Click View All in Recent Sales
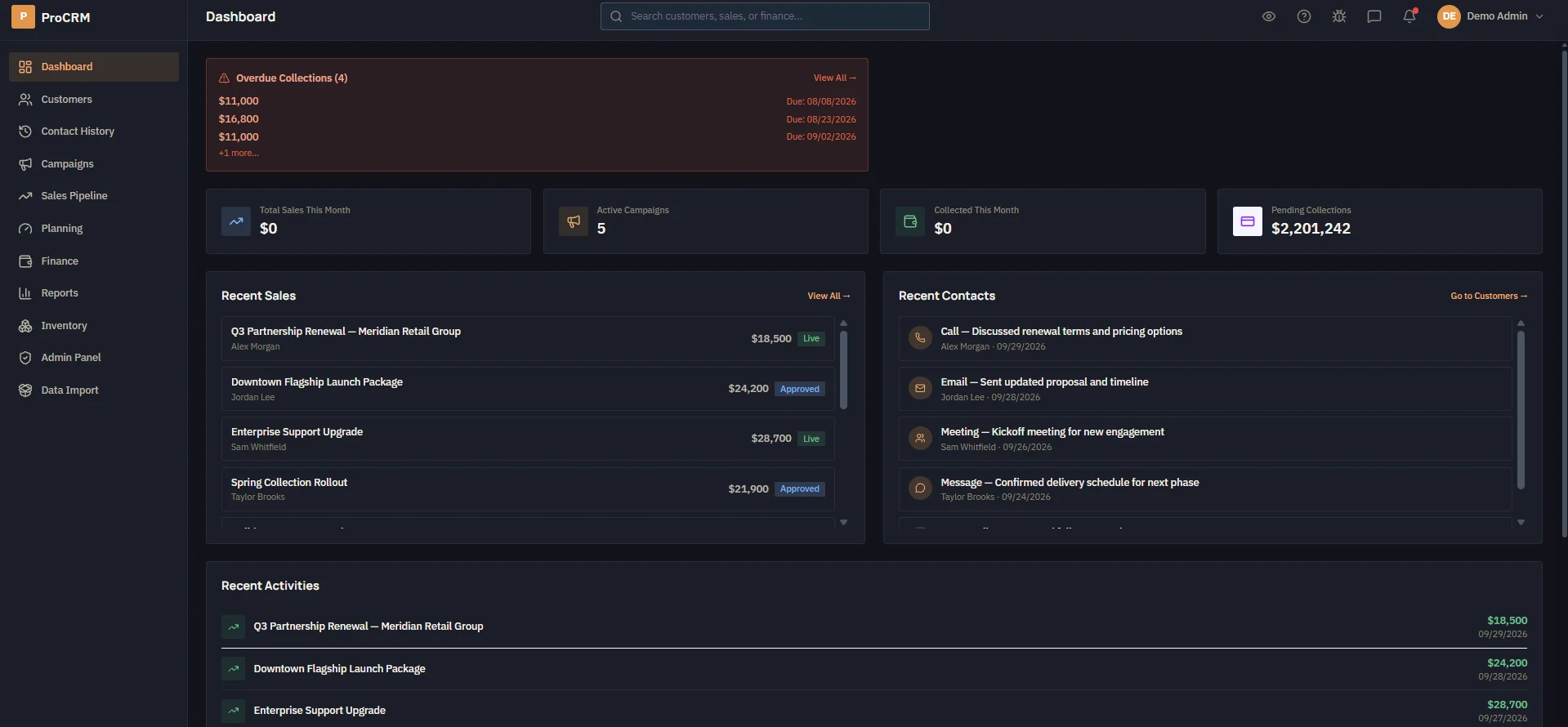The width and height of the screenshot is (1568, 727). pyautogui.click(x=829, y=297)
